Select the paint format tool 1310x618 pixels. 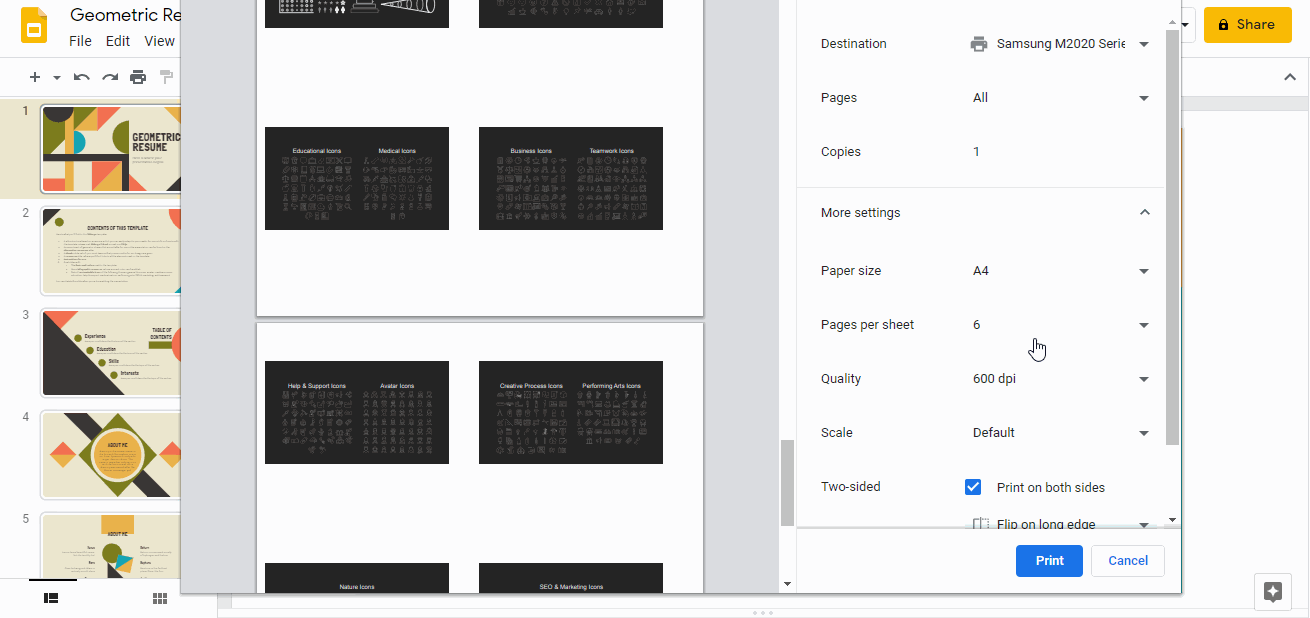coord(167,77)
